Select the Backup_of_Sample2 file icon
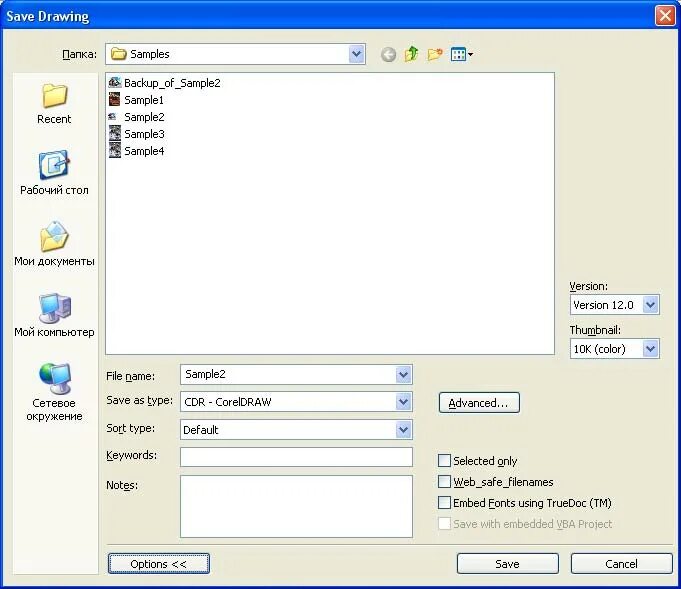 click(x=115, y=83)
